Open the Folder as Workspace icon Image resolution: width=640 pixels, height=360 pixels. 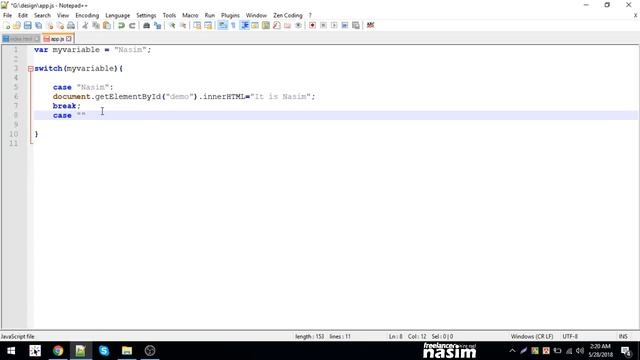point(287,25)
